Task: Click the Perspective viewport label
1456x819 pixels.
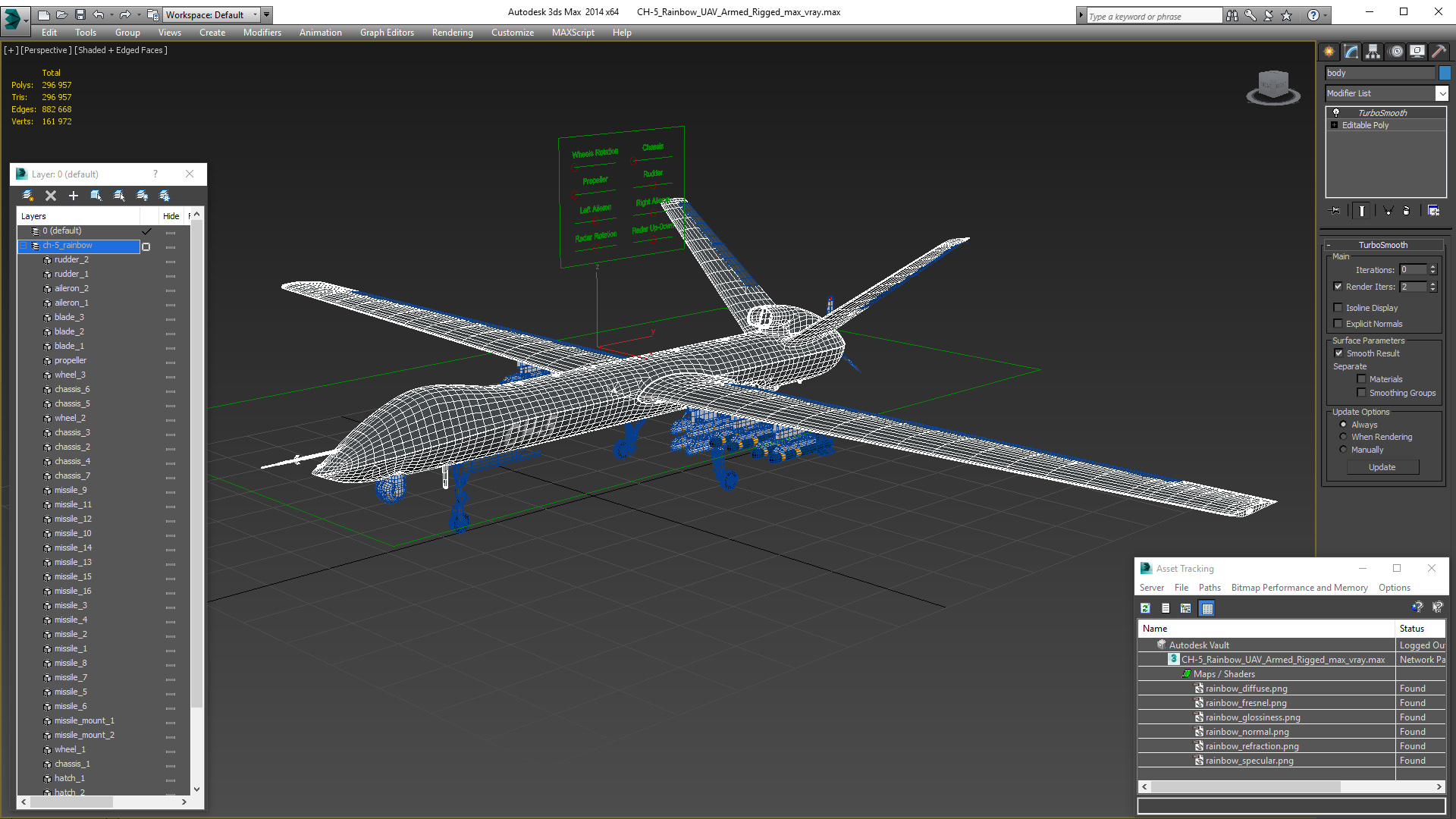Action: [x=46, y=50]
